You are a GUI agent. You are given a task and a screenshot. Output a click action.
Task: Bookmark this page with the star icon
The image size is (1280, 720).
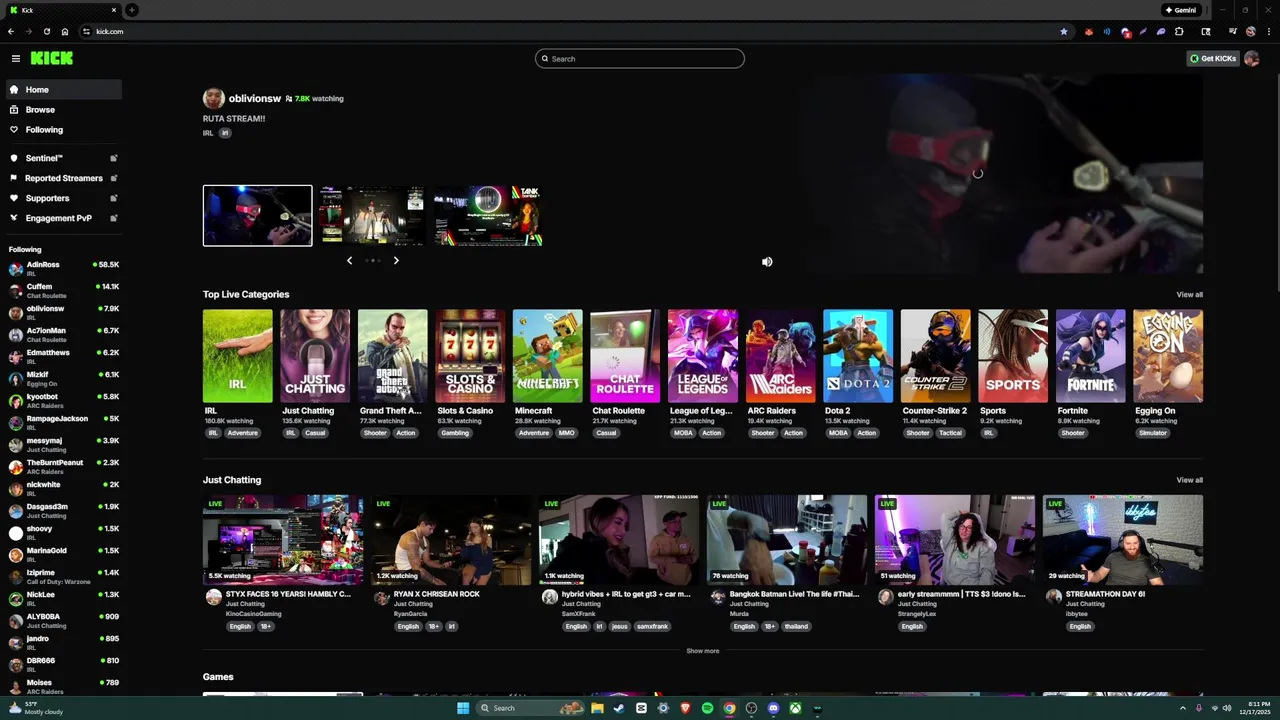pos(1064,31)
